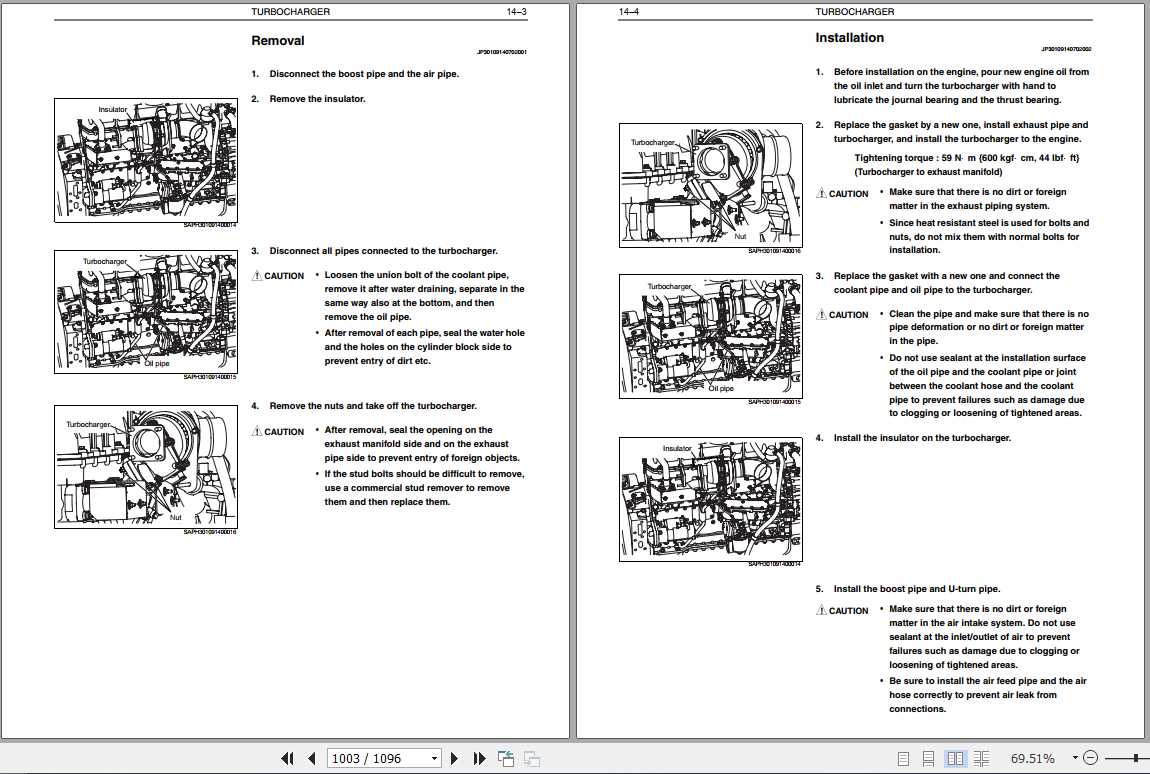Jump to the last page
The width and height of the screenshot is (1150, 774).
[x=478, y=759]
